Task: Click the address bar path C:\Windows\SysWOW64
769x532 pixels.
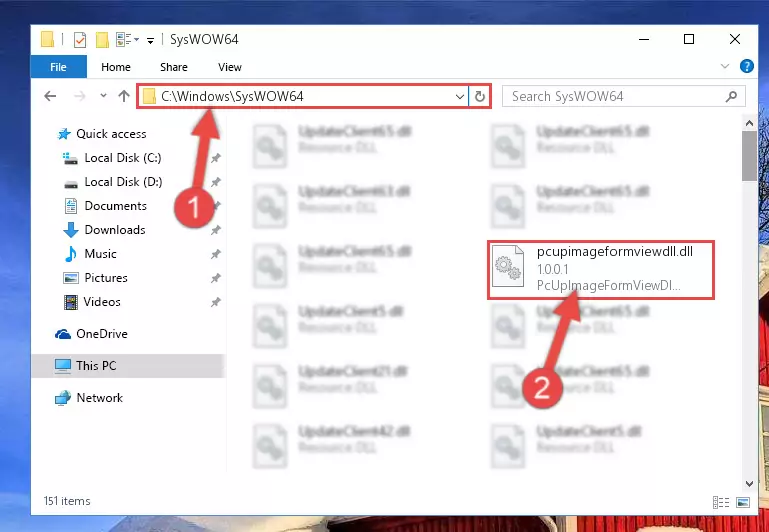Action: click(x=232, y=96)
